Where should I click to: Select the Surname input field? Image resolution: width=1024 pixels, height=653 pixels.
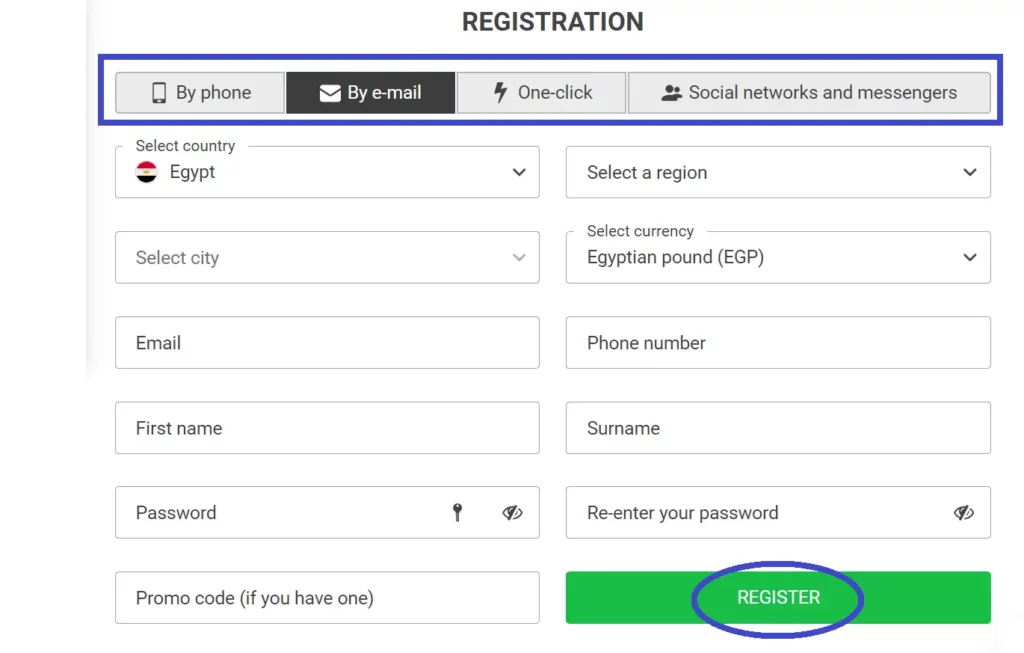(x=778, y=427)
